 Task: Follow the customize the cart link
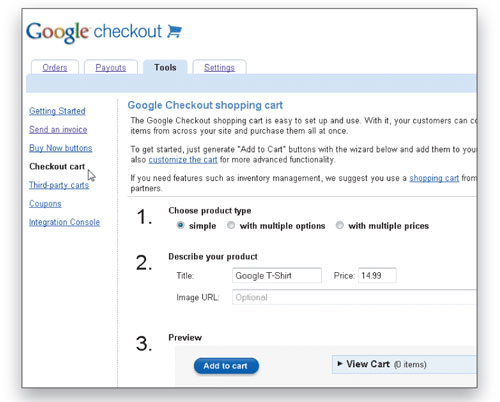point(183,160)
